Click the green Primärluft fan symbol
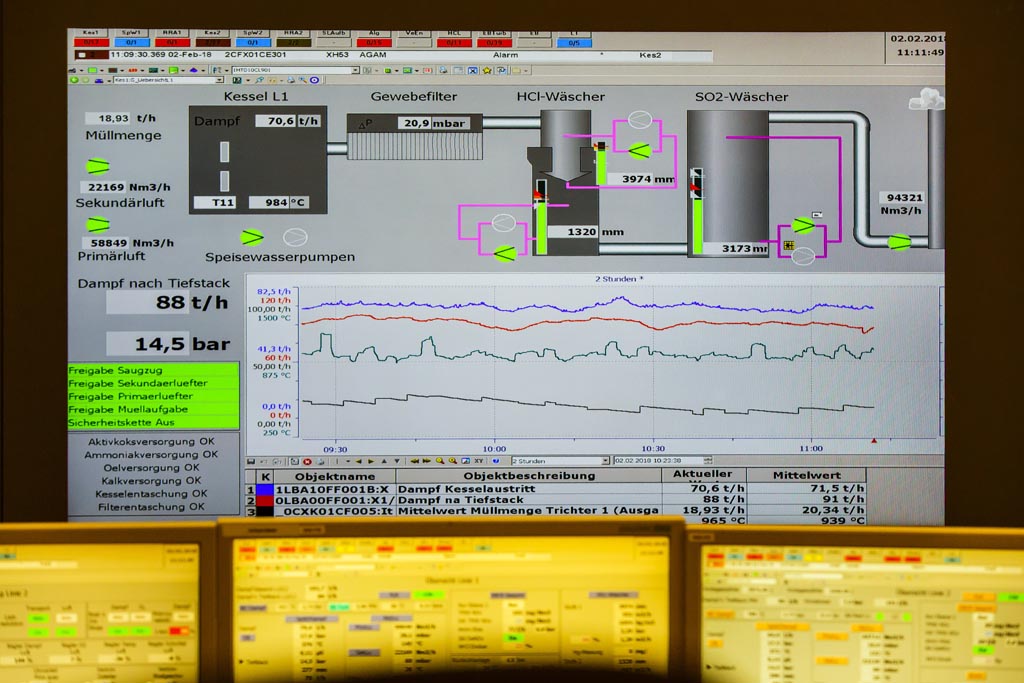 click(97, 224)
